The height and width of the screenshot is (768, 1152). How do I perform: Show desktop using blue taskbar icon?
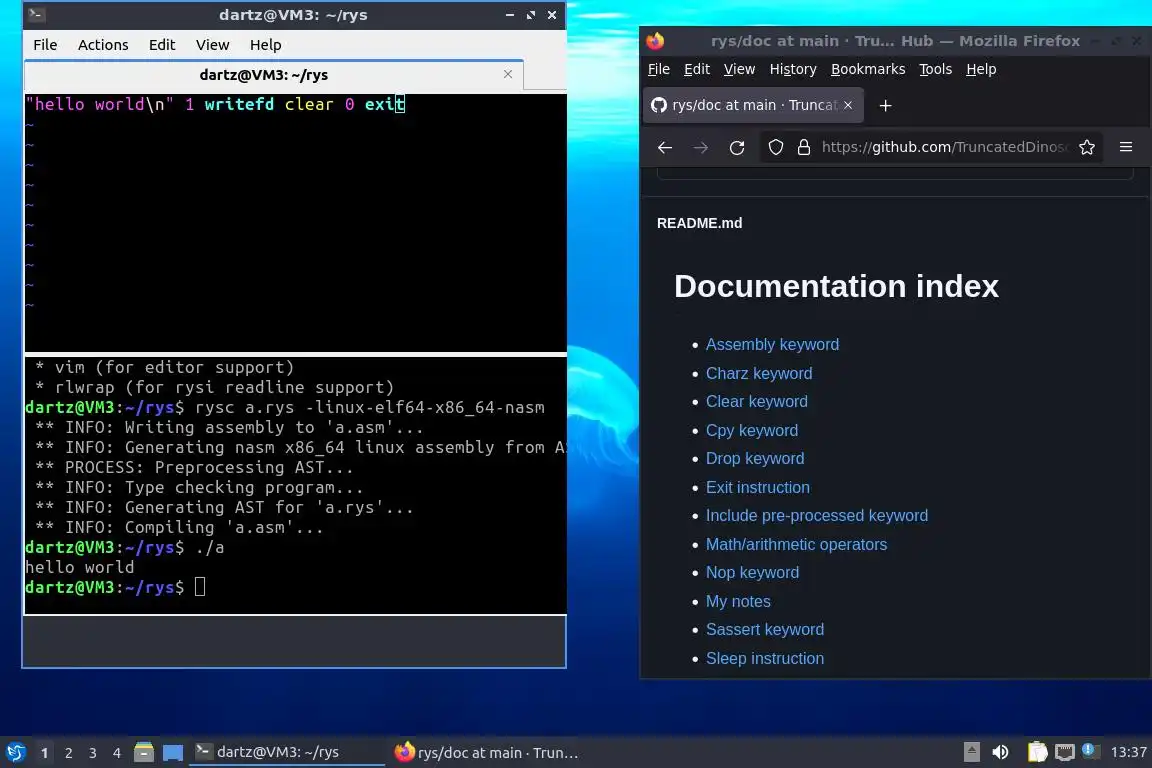(x=173, y=753)
